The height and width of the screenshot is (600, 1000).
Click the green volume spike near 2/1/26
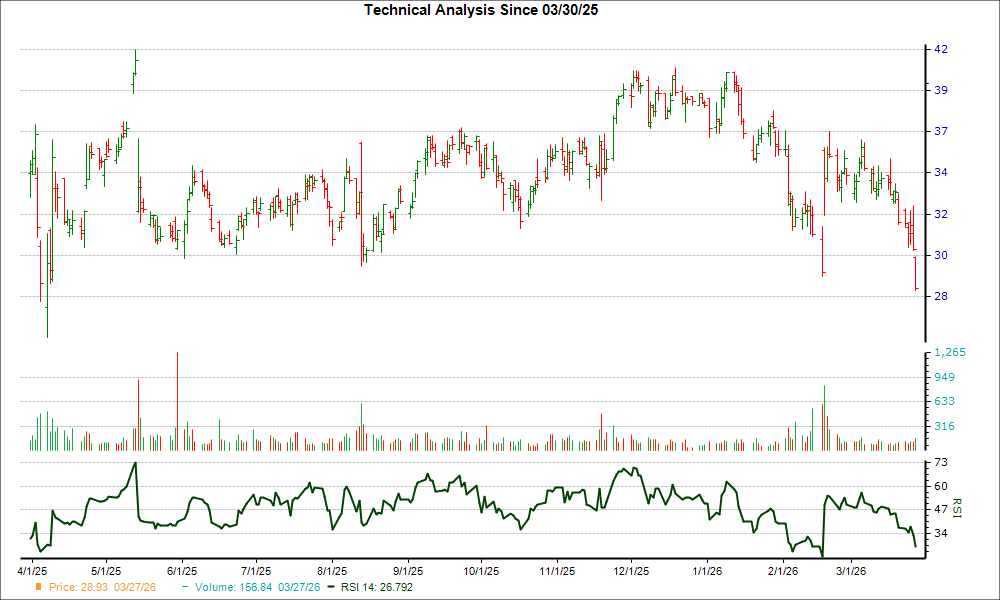(x=824, y=415)
